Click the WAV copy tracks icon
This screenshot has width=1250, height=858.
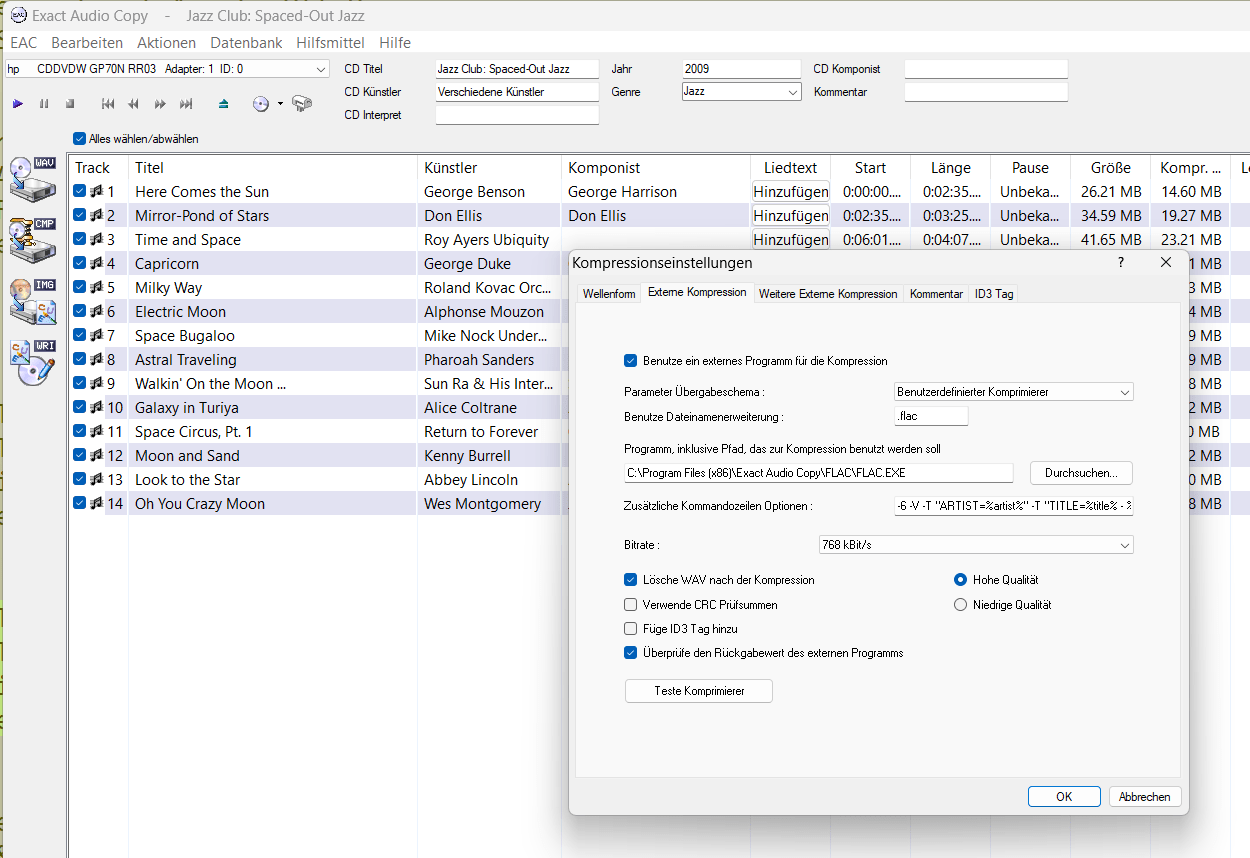coord(32,178)
